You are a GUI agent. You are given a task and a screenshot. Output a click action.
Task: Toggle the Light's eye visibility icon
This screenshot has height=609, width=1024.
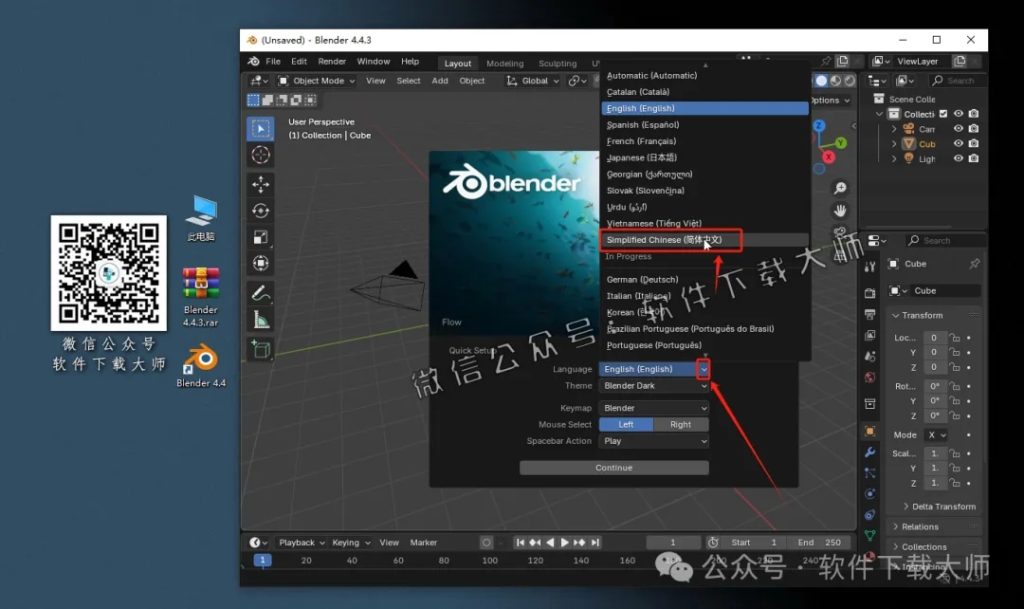(x=958, y=158)
